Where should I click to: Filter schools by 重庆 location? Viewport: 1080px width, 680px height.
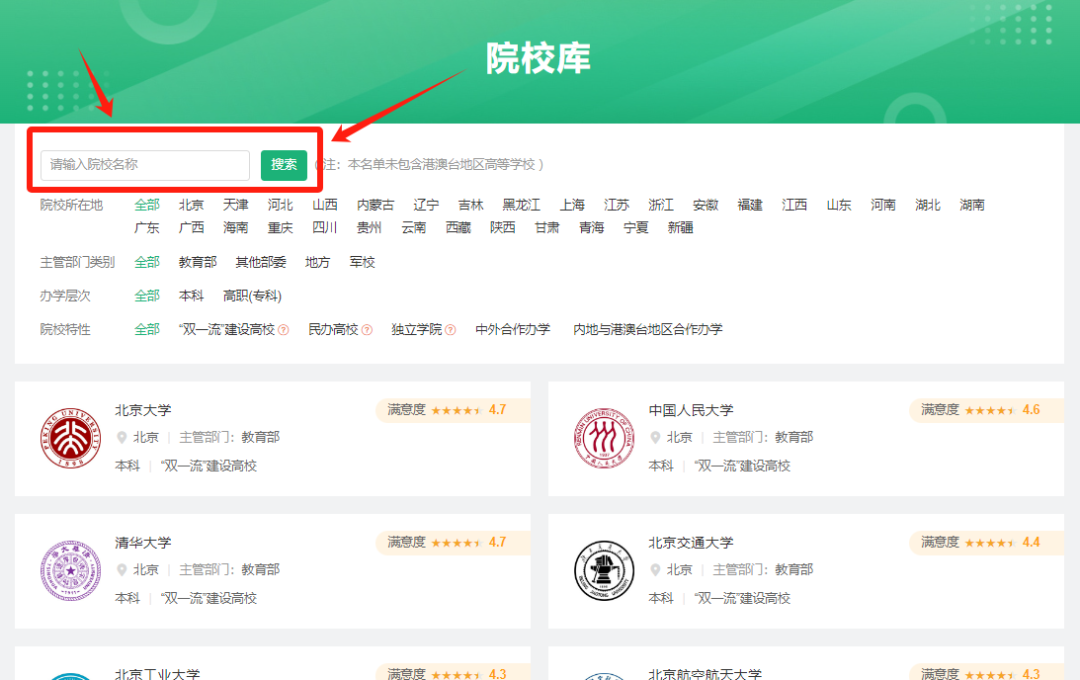(280, 227)
